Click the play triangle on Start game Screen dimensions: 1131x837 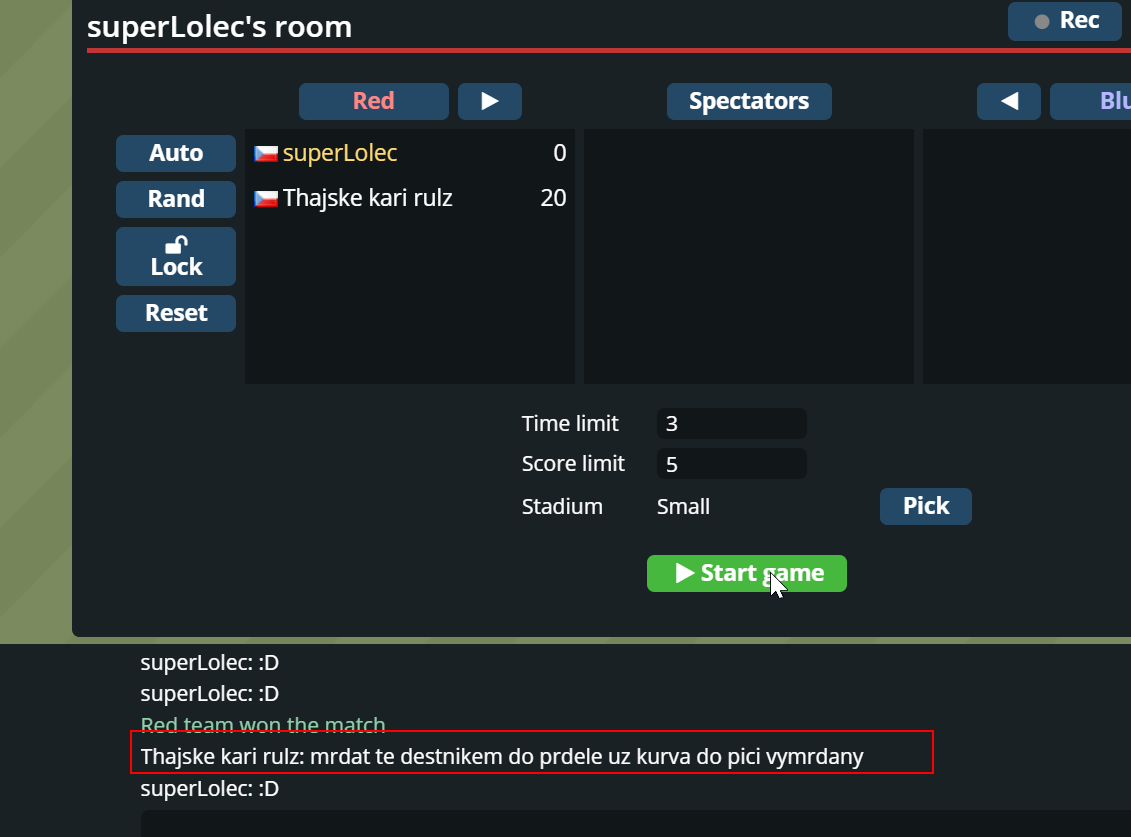[685, 573]
